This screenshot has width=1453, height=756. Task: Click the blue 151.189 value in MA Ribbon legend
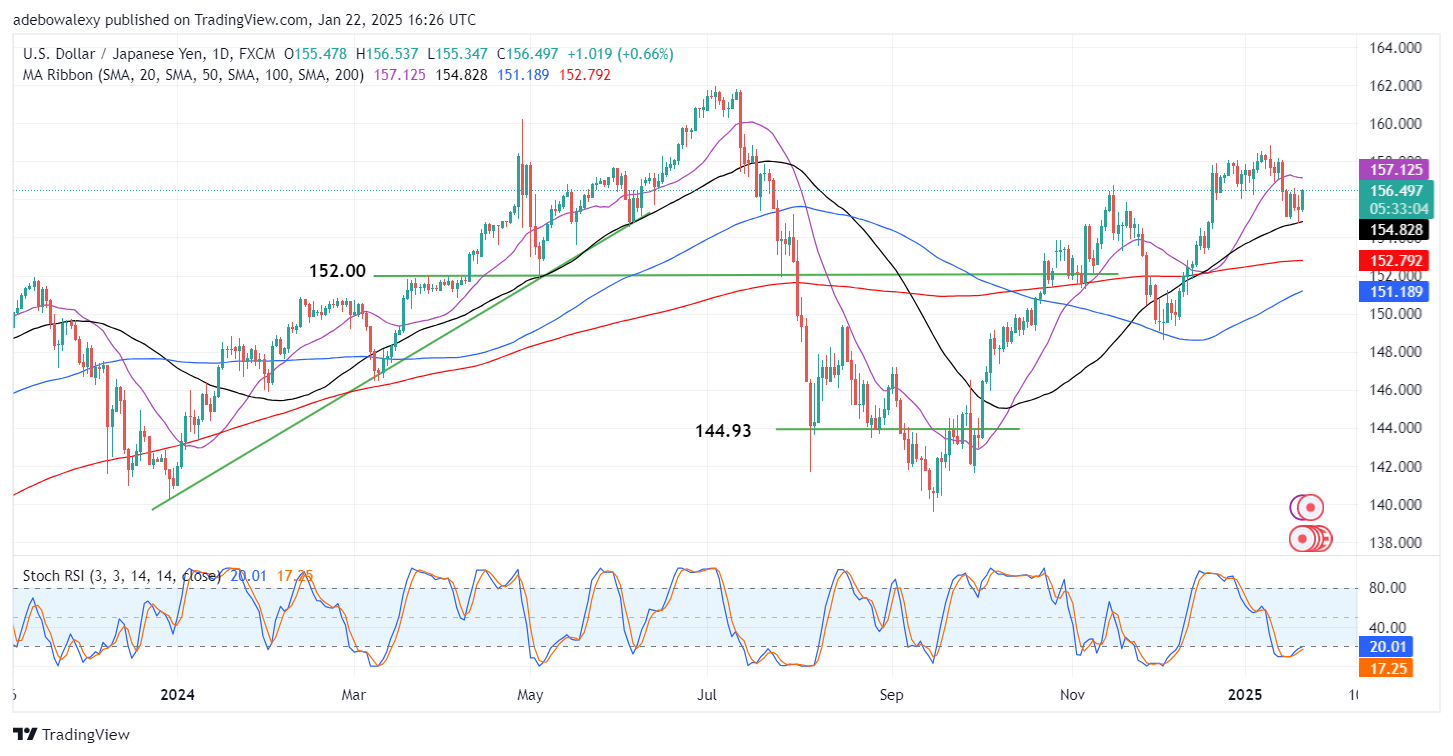(x=523, y=75)
